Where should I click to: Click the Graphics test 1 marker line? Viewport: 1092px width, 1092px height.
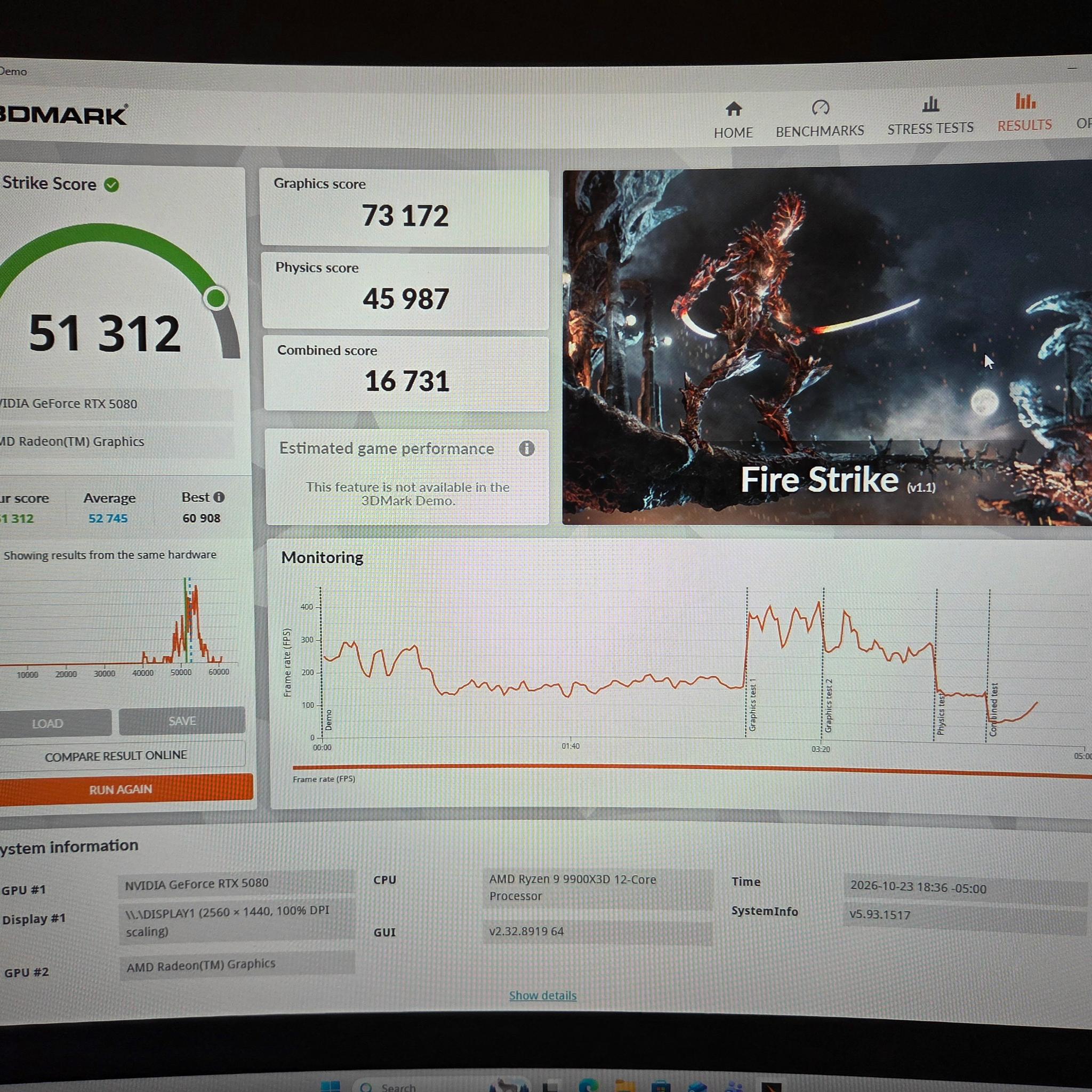click(x=746, y=662)
